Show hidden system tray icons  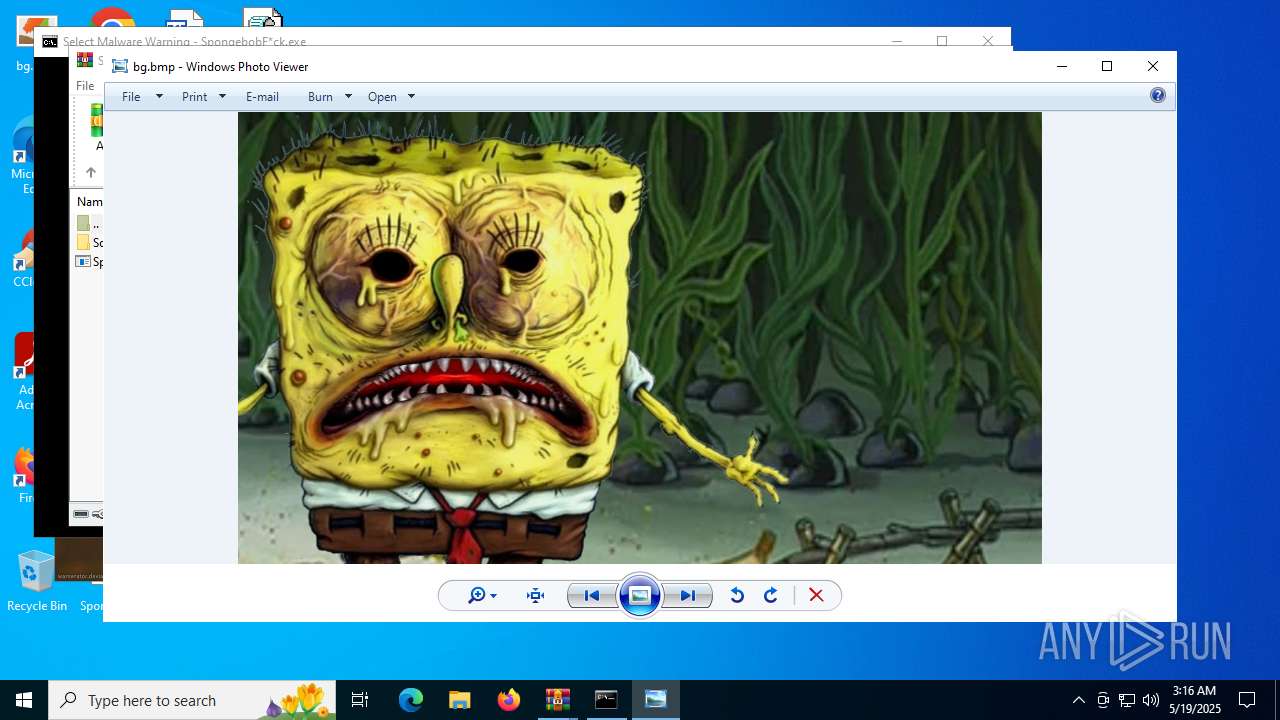pos(1078,700)
